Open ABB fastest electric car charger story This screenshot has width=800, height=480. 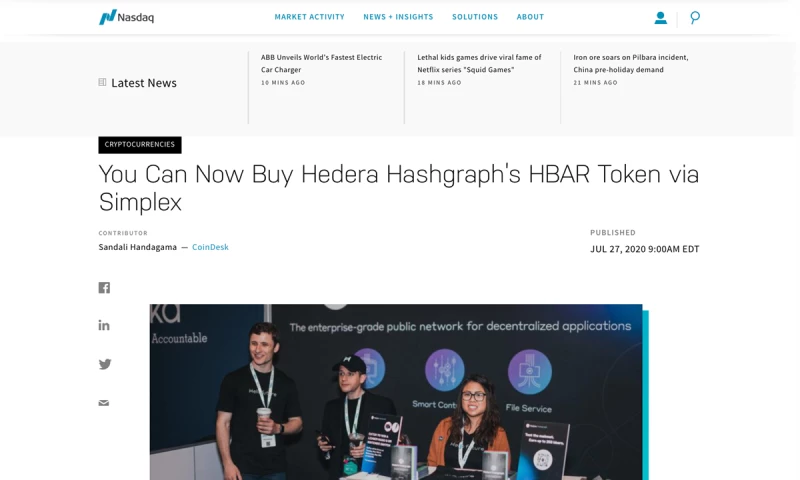(x=321, y=63)
